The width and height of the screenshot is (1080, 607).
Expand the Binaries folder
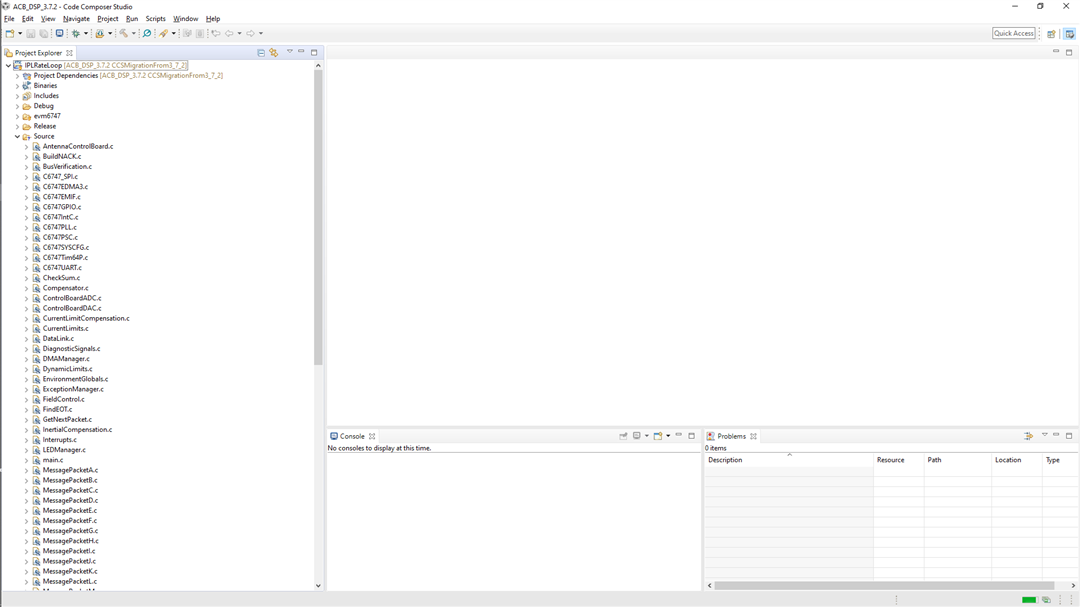coord(17,86)
